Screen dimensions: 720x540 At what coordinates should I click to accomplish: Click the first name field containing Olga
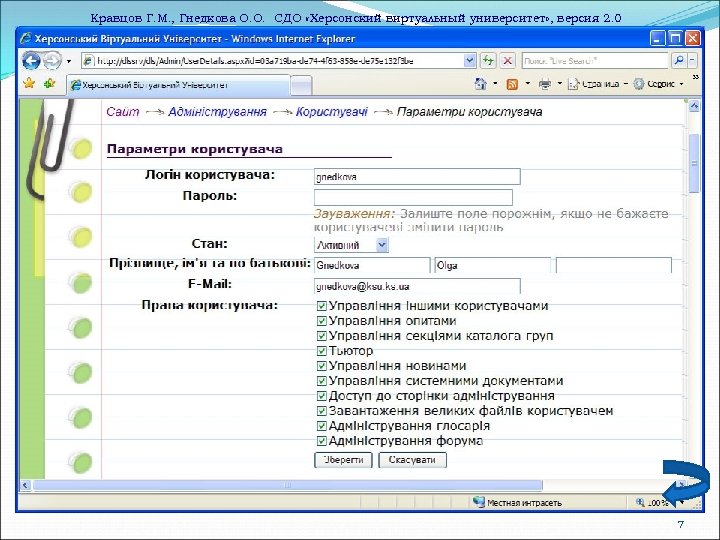[x=493, y=265]
